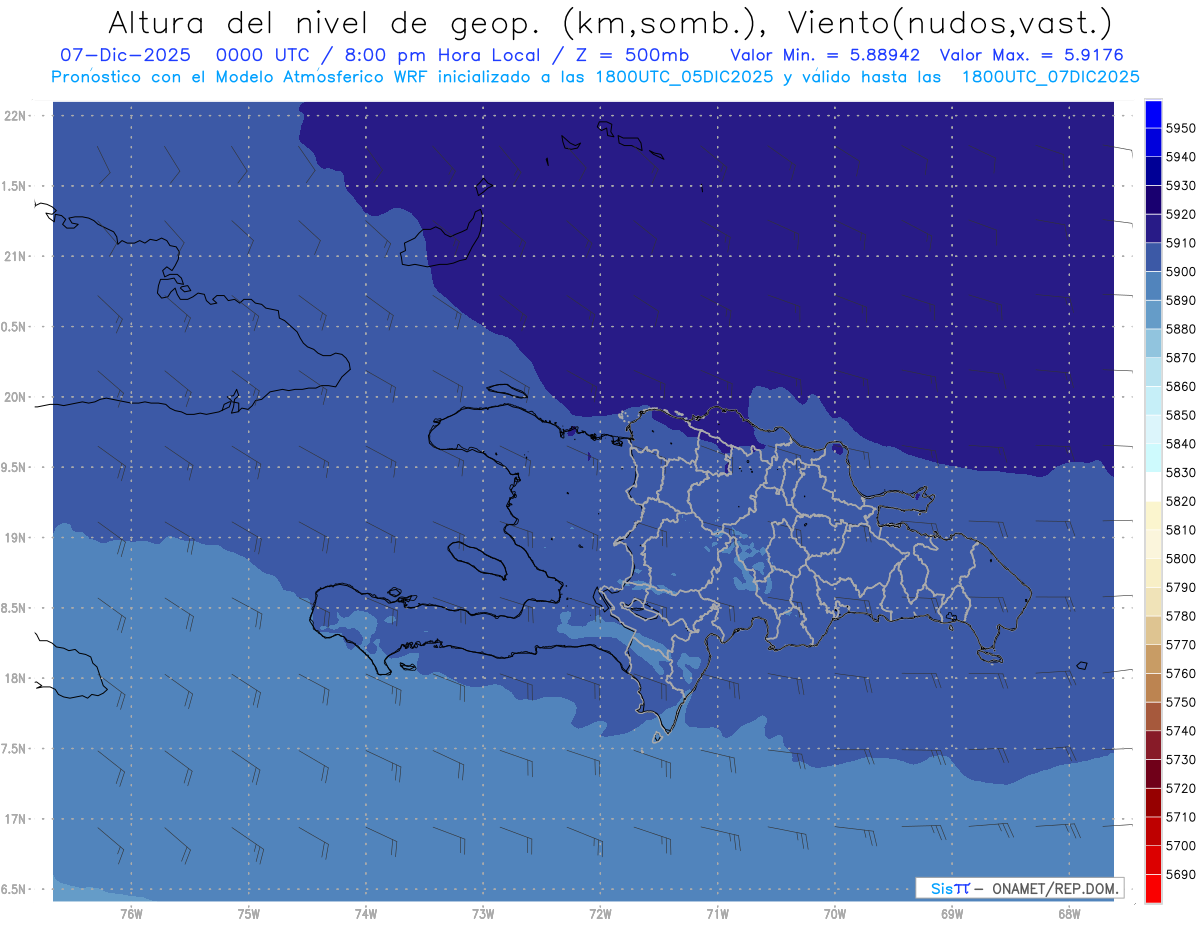Click the '5800' colorbar value
Image resolution: width=1200 pixels, height=927 pixels.
click(x=1181, y=558)
